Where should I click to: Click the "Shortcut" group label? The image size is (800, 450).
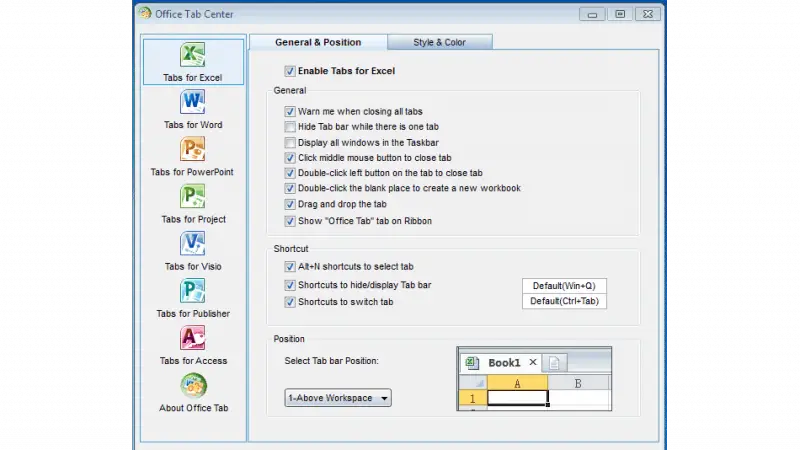coord(291,249)
